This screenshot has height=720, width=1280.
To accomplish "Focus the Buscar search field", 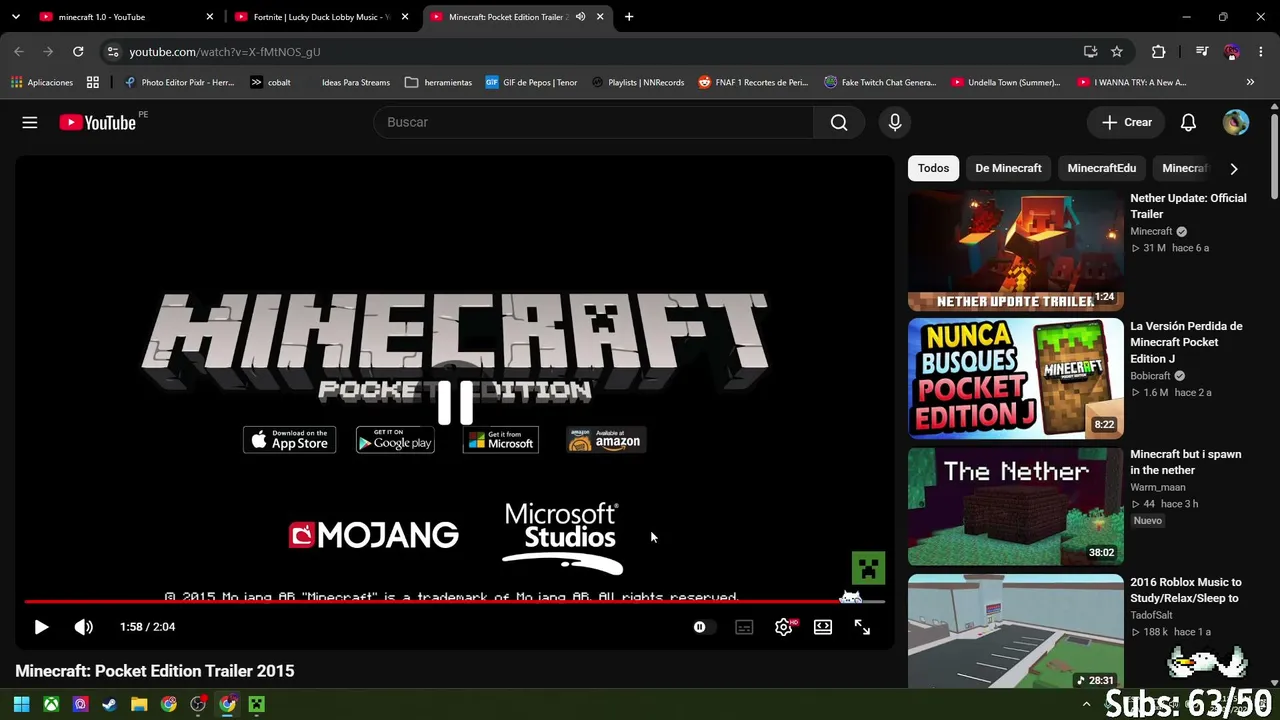I will coord(594,122).
